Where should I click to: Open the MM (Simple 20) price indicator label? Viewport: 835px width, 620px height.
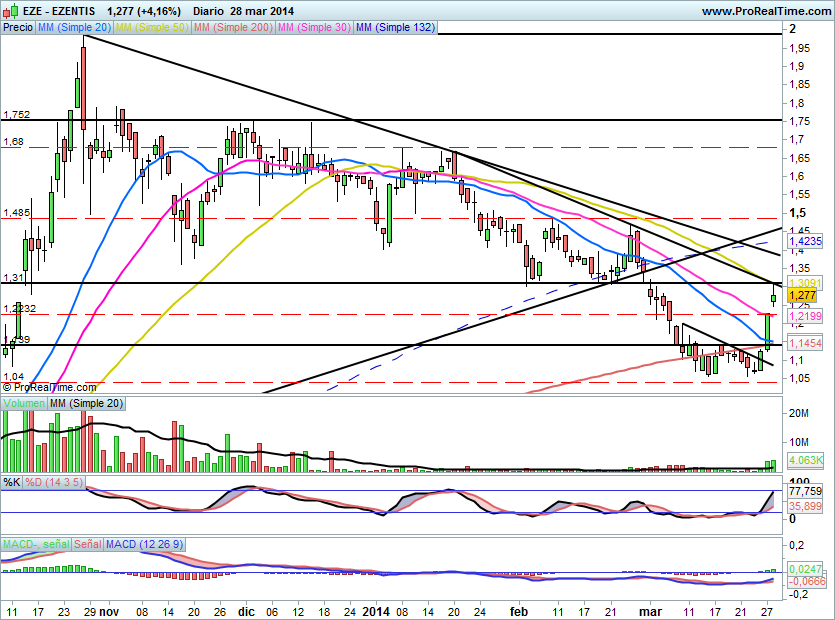[x=74, y=27]
